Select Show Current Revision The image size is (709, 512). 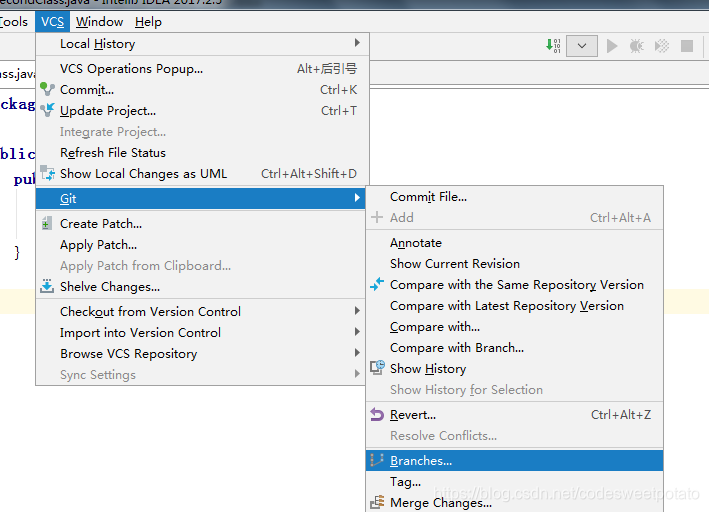[515, 264]
